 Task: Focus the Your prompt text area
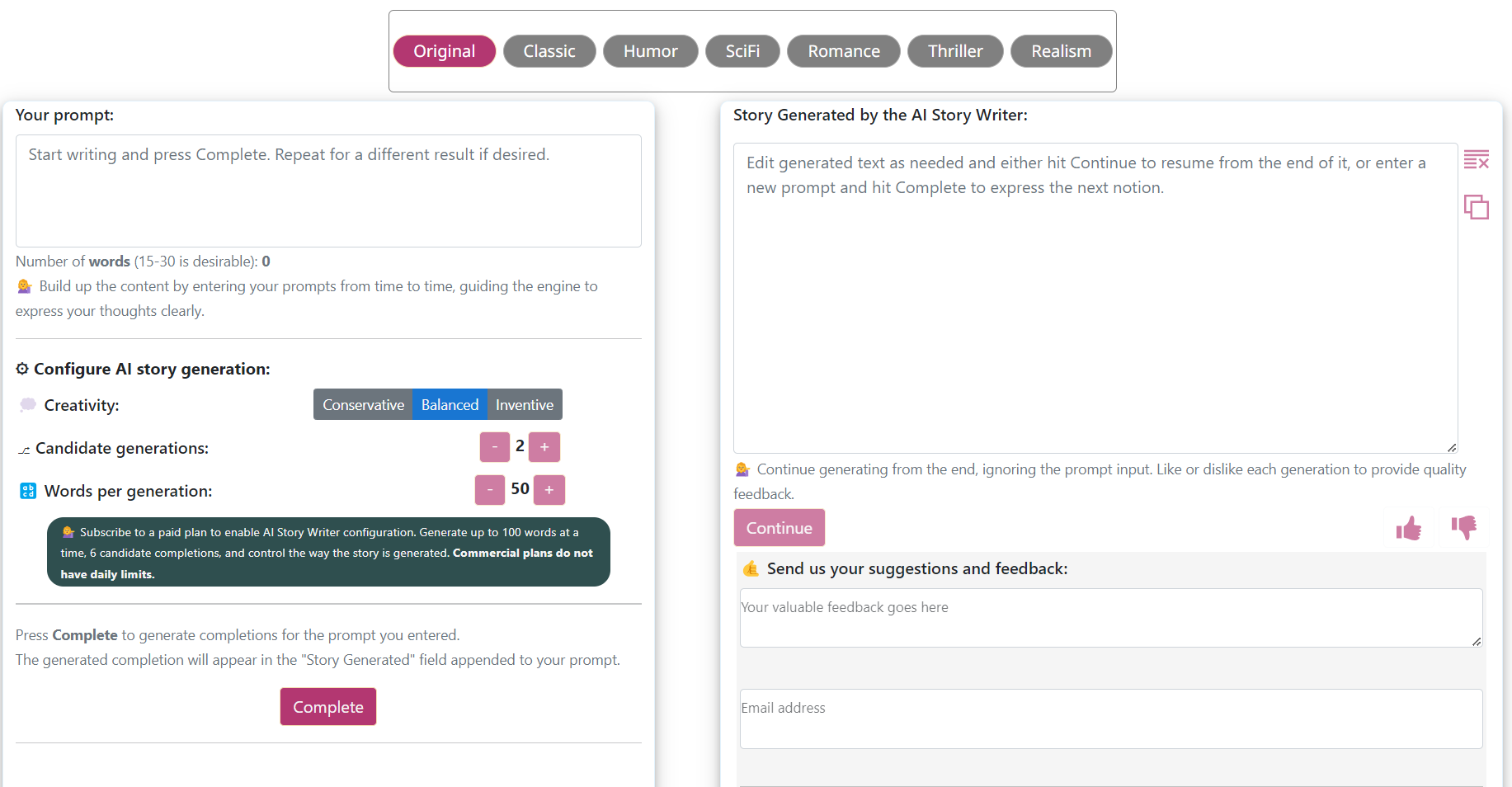tap(328, 191)
